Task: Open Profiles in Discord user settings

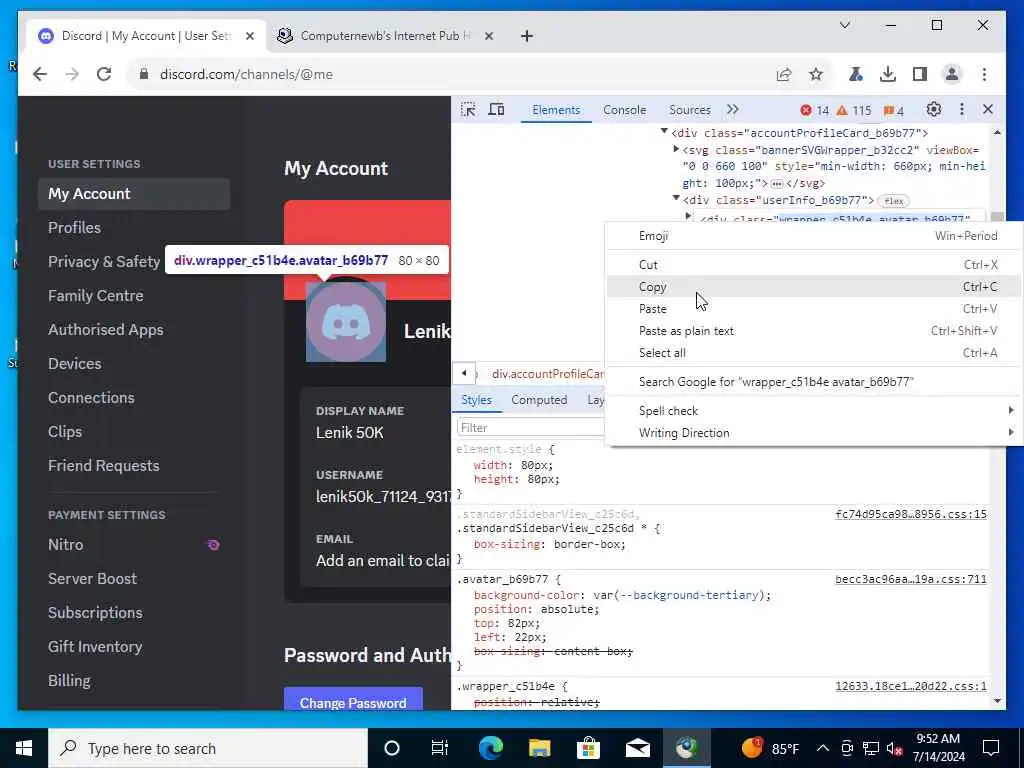Action: pyautogui.click(x=134, y=228)
